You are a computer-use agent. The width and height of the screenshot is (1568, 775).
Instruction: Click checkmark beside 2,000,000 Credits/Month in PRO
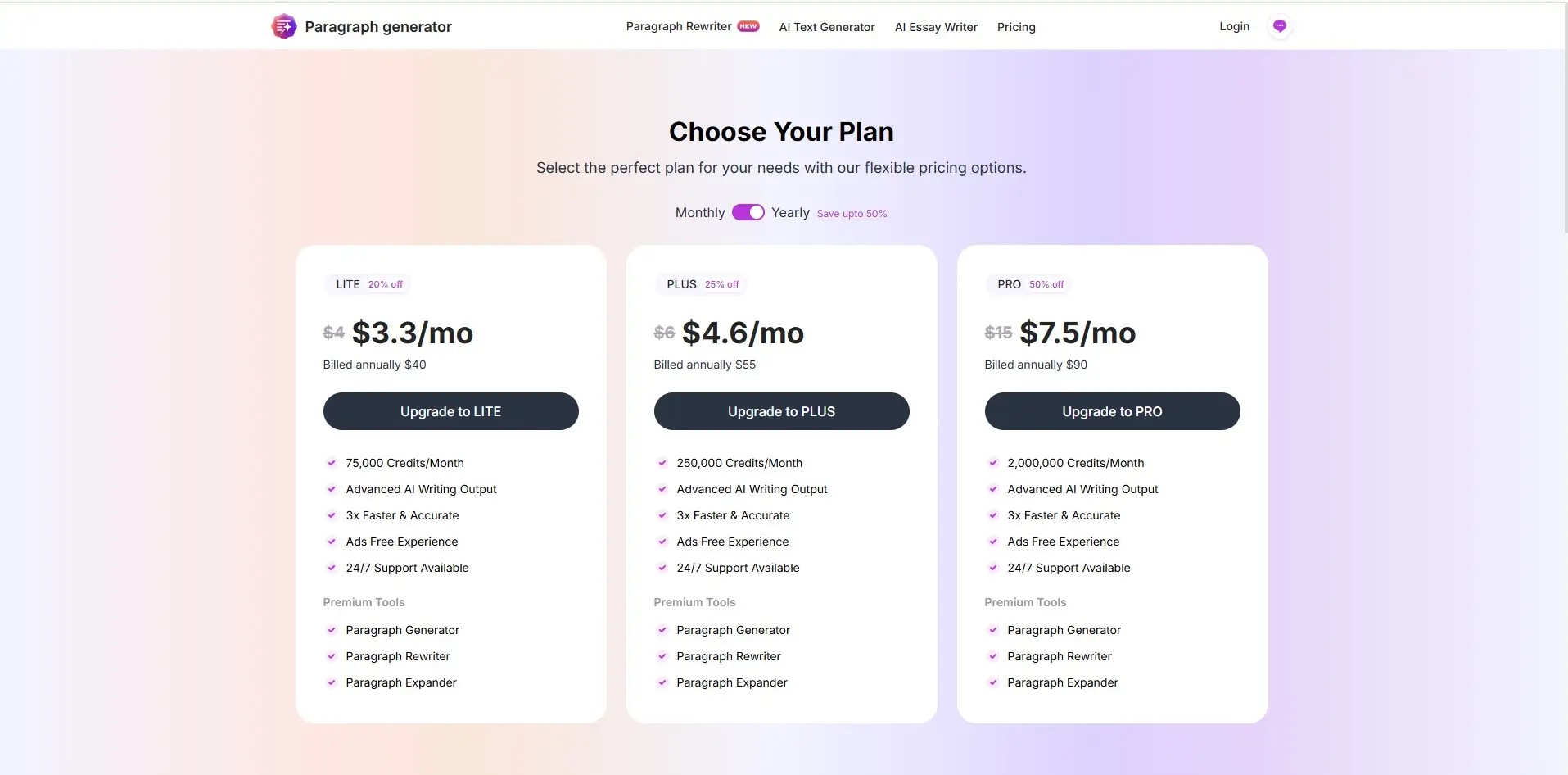click(x=992, y=463)
